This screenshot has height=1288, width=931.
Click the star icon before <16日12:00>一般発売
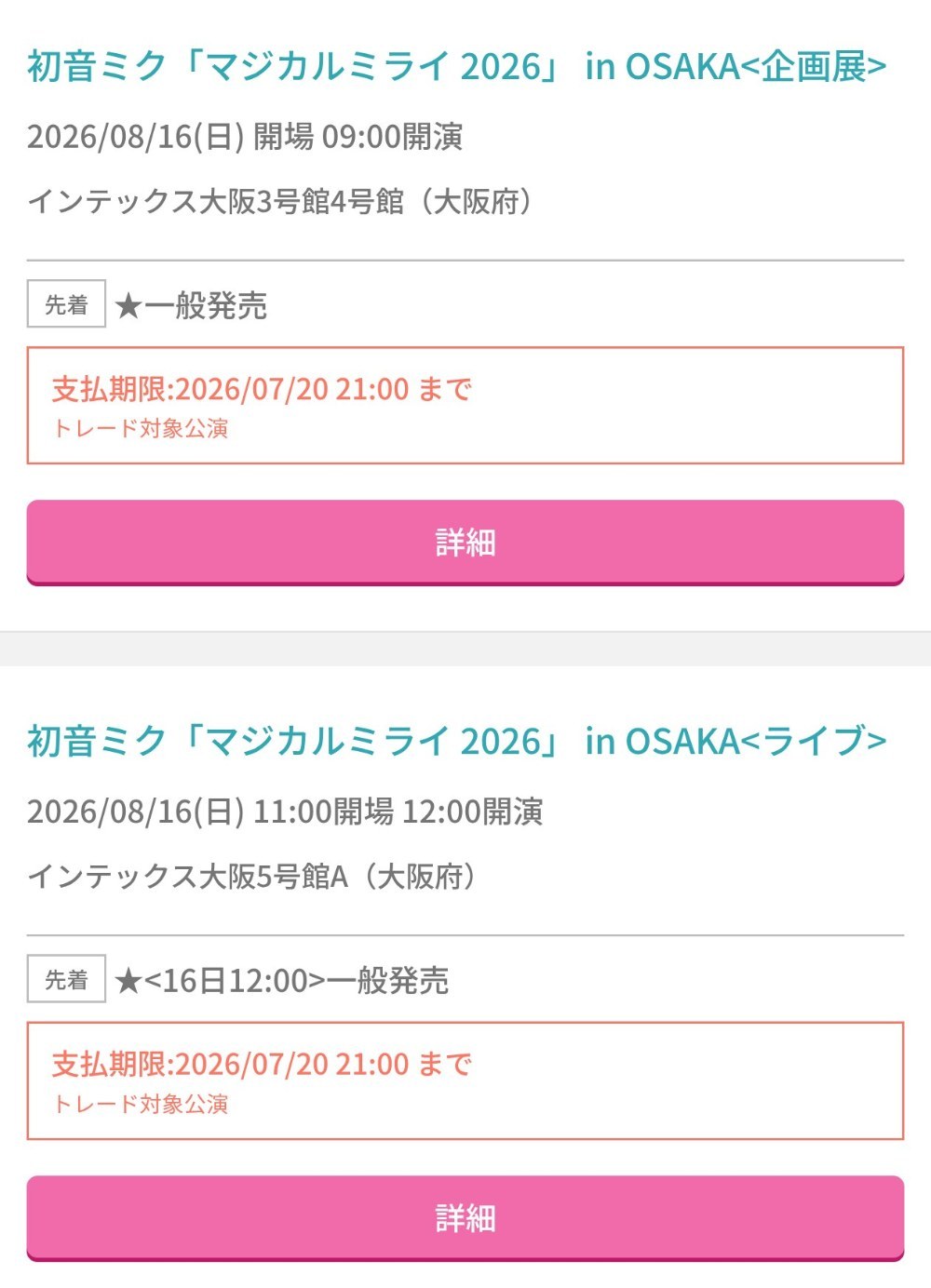[128, 982]
